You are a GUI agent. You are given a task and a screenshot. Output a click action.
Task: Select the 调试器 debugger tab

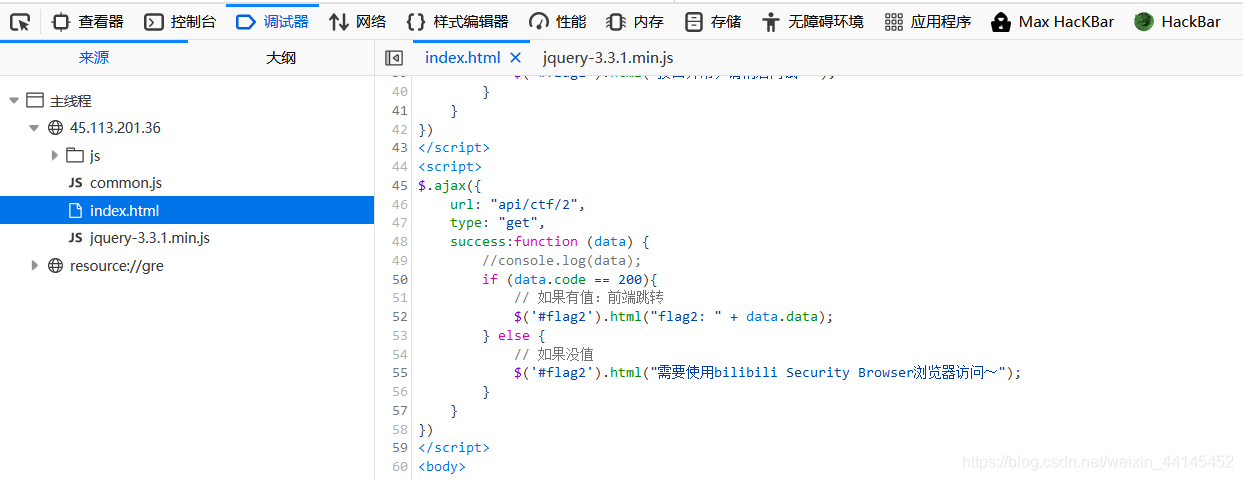[272, 21]
